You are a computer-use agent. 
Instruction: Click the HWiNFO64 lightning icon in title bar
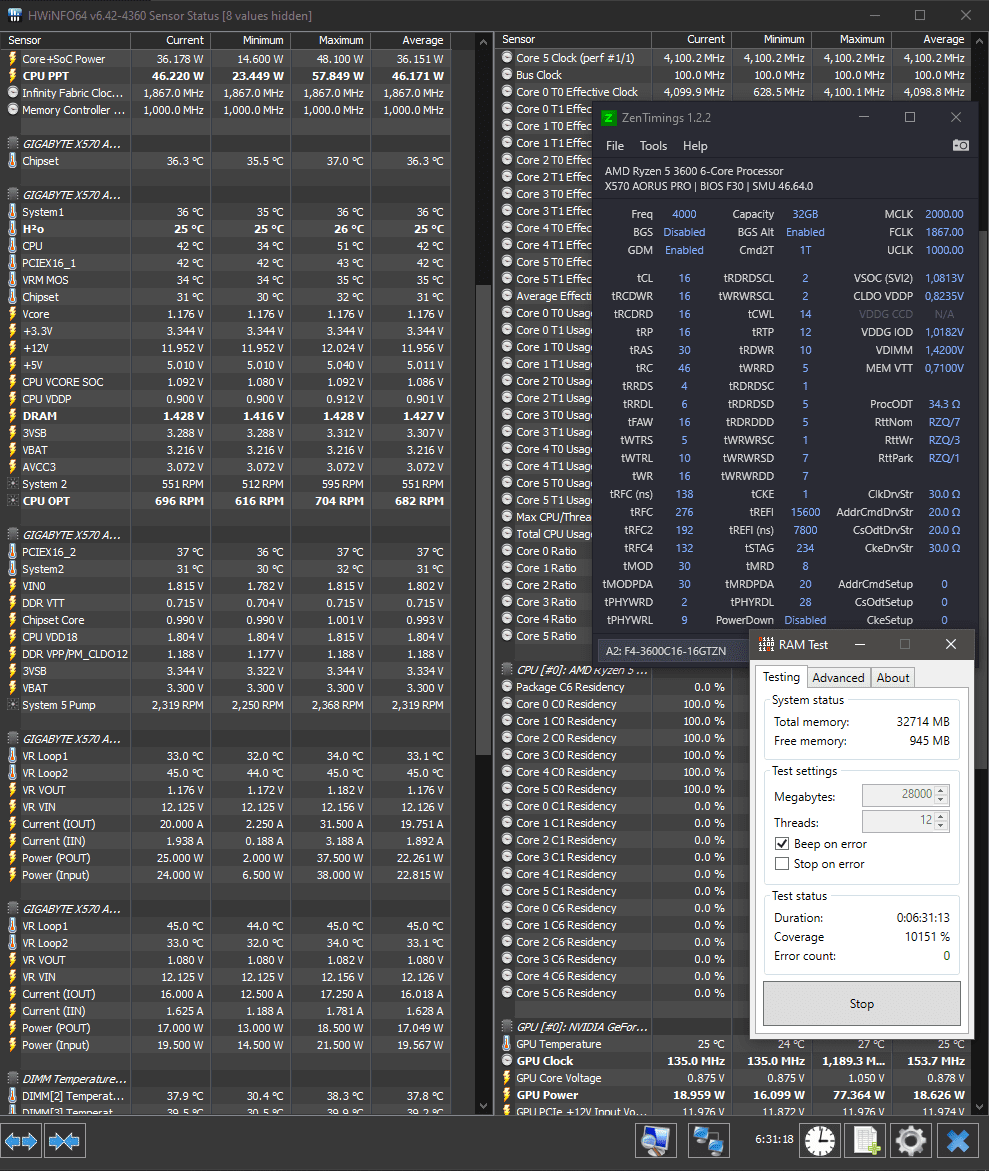tap(13, 15)
